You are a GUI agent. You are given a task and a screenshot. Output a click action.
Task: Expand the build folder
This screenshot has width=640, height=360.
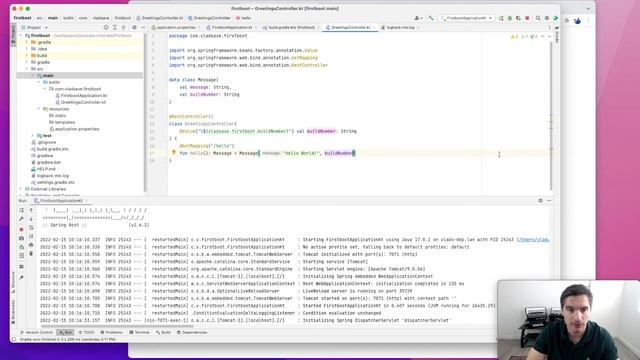[x=27, y=56]
